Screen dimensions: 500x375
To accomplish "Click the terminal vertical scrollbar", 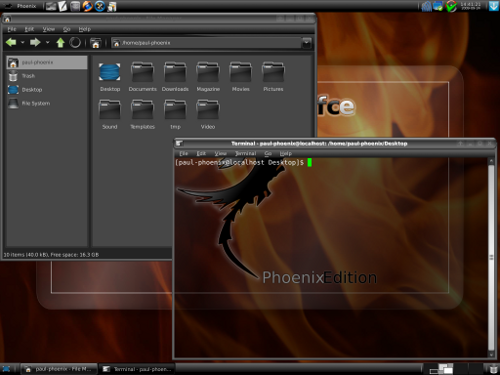I will pyautogui.click(x=491, y=257).
